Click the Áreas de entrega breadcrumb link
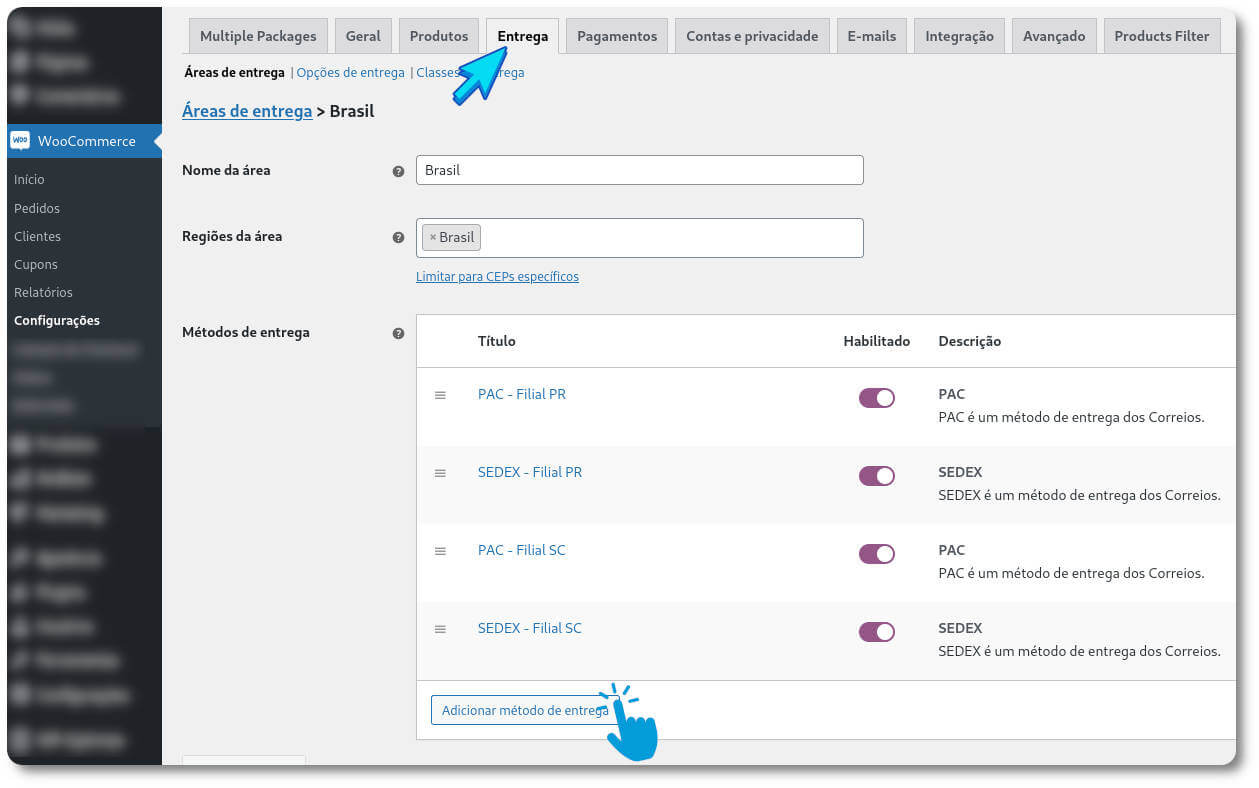1259x788 pixels. coord(247,111)
